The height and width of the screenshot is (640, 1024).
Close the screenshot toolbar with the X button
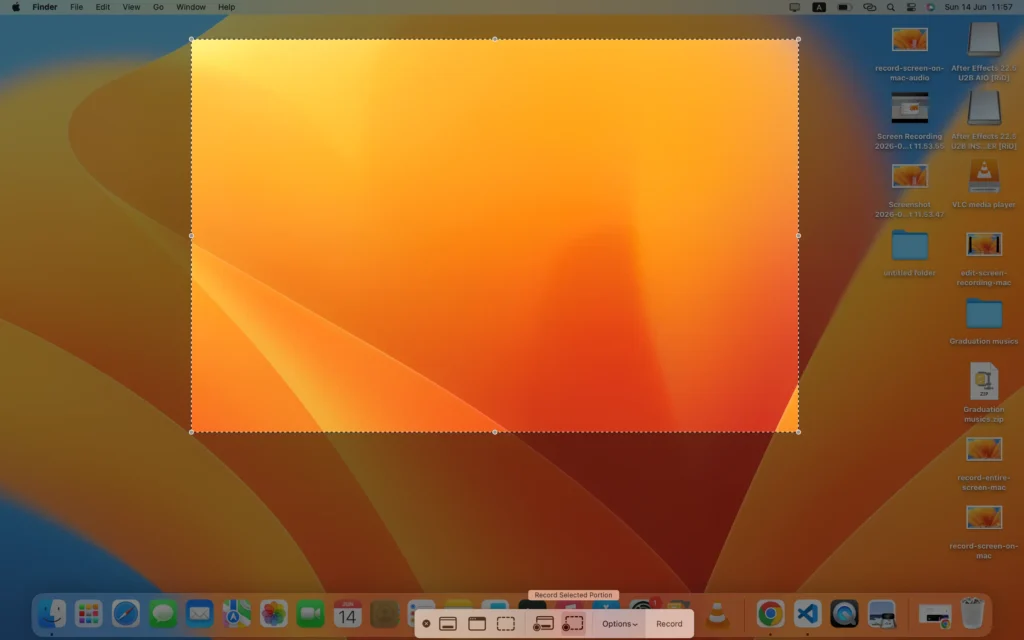[426, 624]
